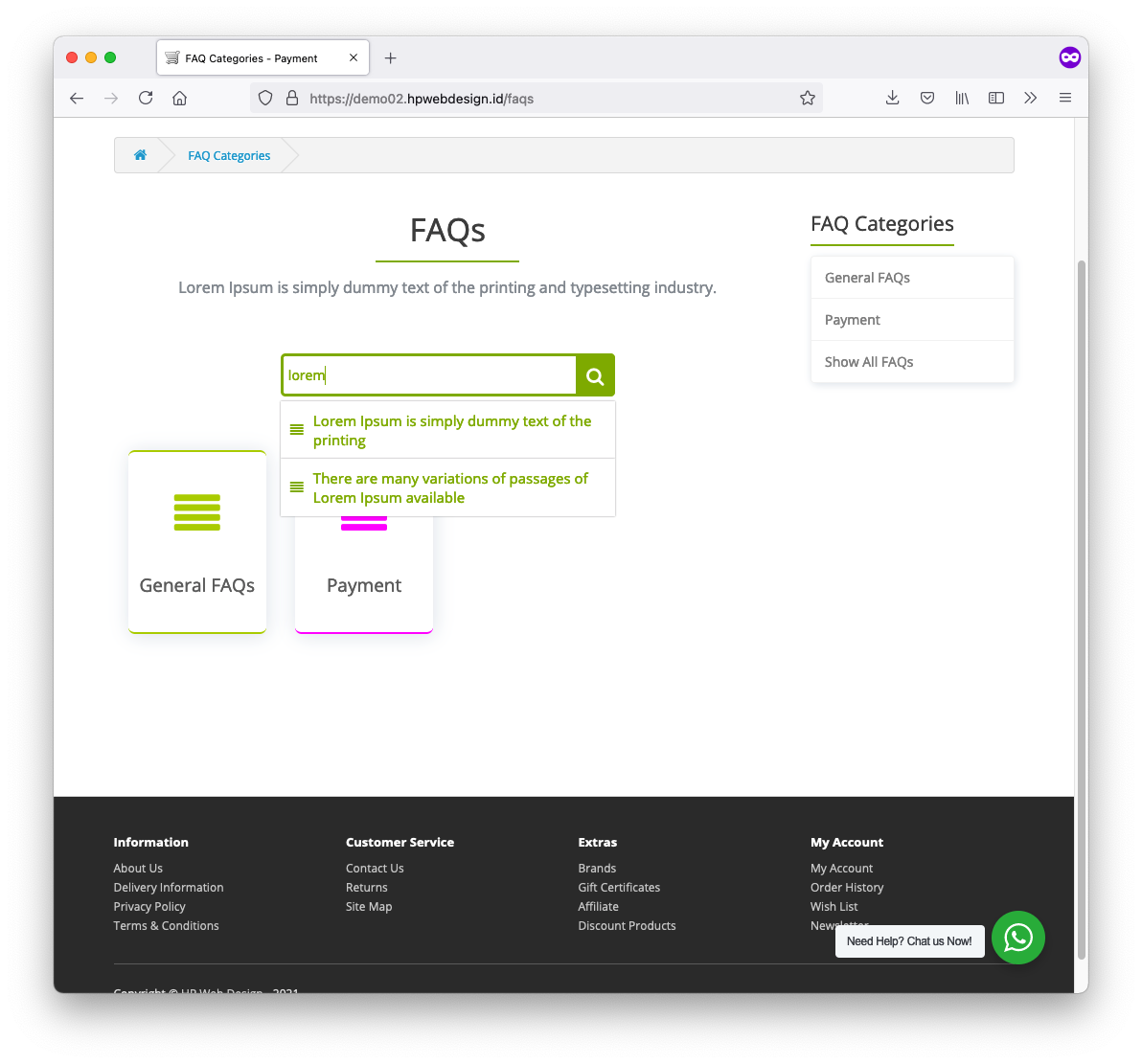The height and width of the screenshot is (1064, 1142).
Task: Toggle the sidebar view icon
Action: click(x=996, y=98)
